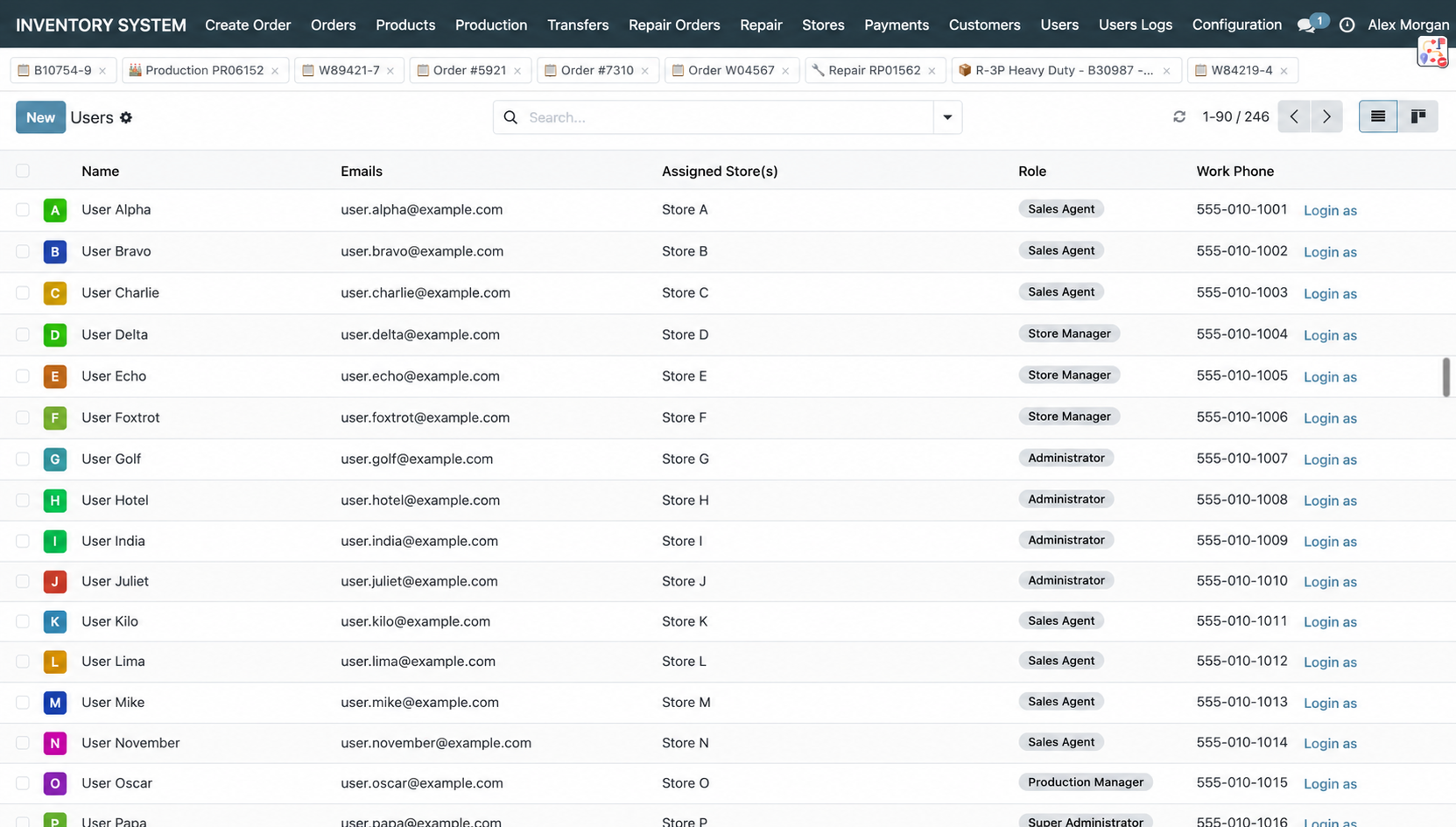The height and width of the screenshot is (827, 1456).
Task: Check the User Delta row checkbox
Action: click(x=23, y=334)
